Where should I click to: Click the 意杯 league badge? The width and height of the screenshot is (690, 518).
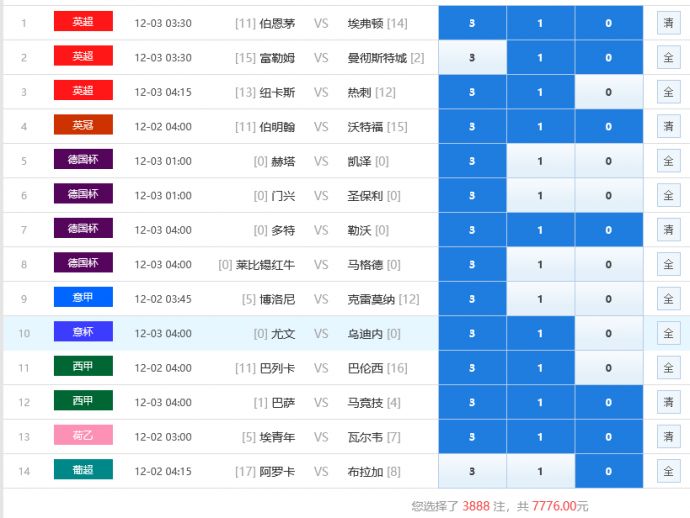tap(83, 332)
